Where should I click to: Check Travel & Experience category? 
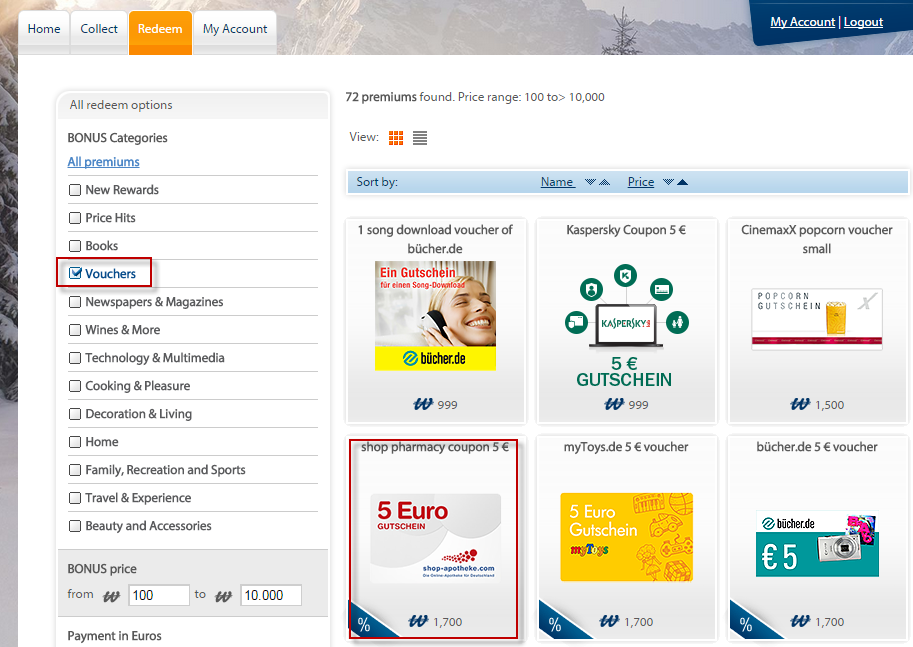click(x=75, y=498)
